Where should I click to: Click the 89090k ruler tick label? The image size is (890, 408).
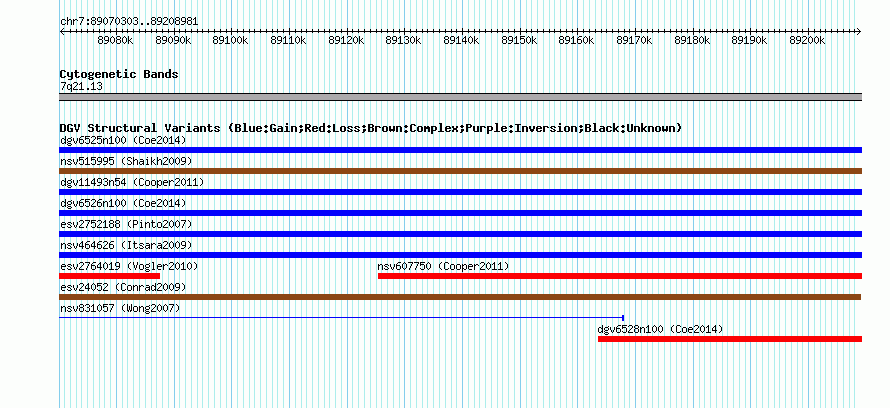pyautogui.click(x=173, y=40)
